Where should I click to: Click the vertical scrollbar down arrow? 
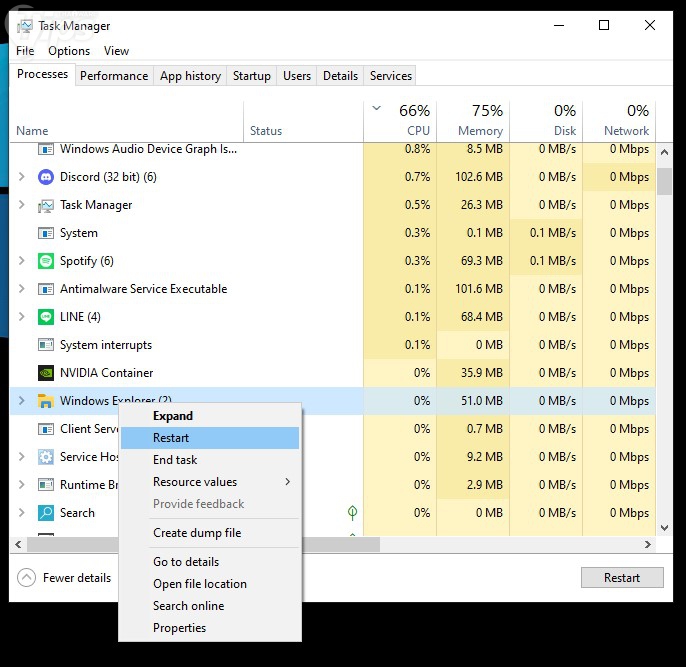(664, 528)
